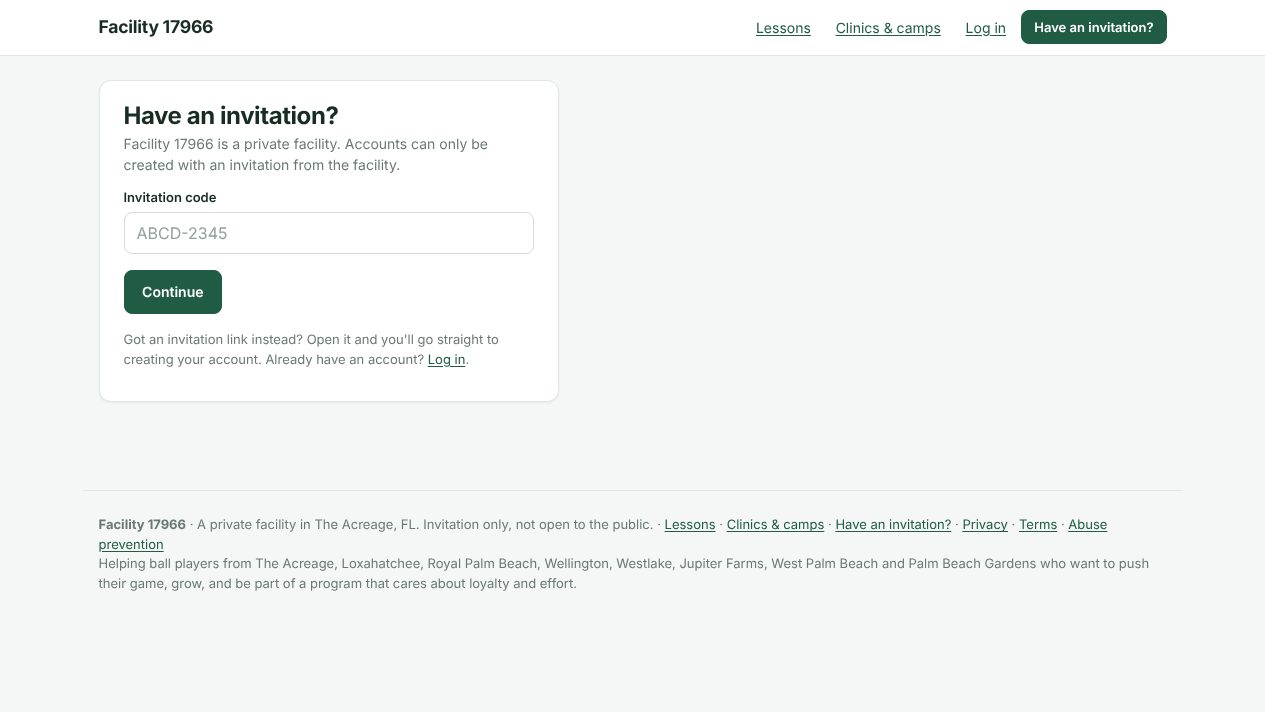The width and height of the screenshot is (1265, 712).
Task: Open the Lessons link in the footer
Action: (x=690, y=524)
